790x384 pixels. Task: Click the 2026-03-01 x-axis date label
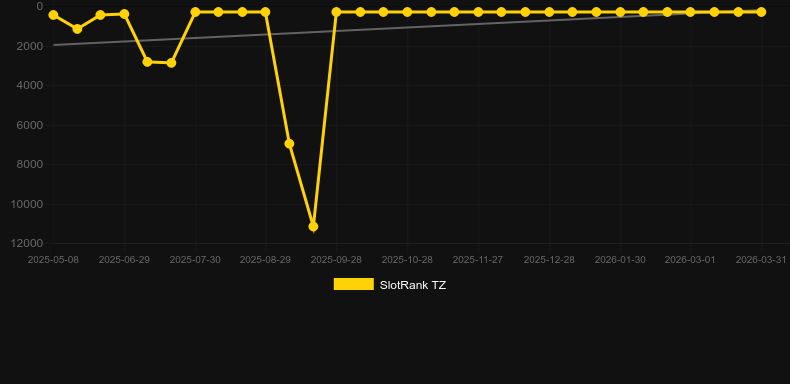coord(690,260)
